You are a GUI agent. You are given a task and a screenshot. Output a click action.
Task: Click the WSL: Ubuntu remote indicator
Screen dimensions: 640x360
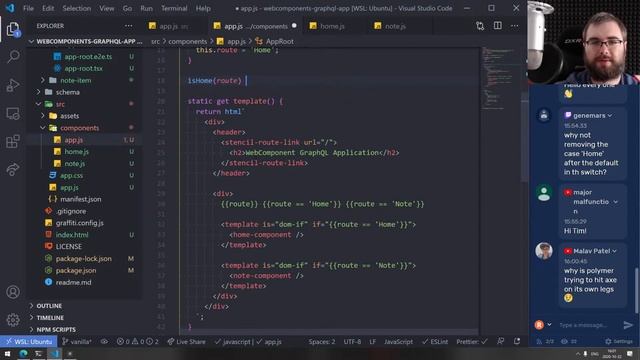(x=29, y=342)
